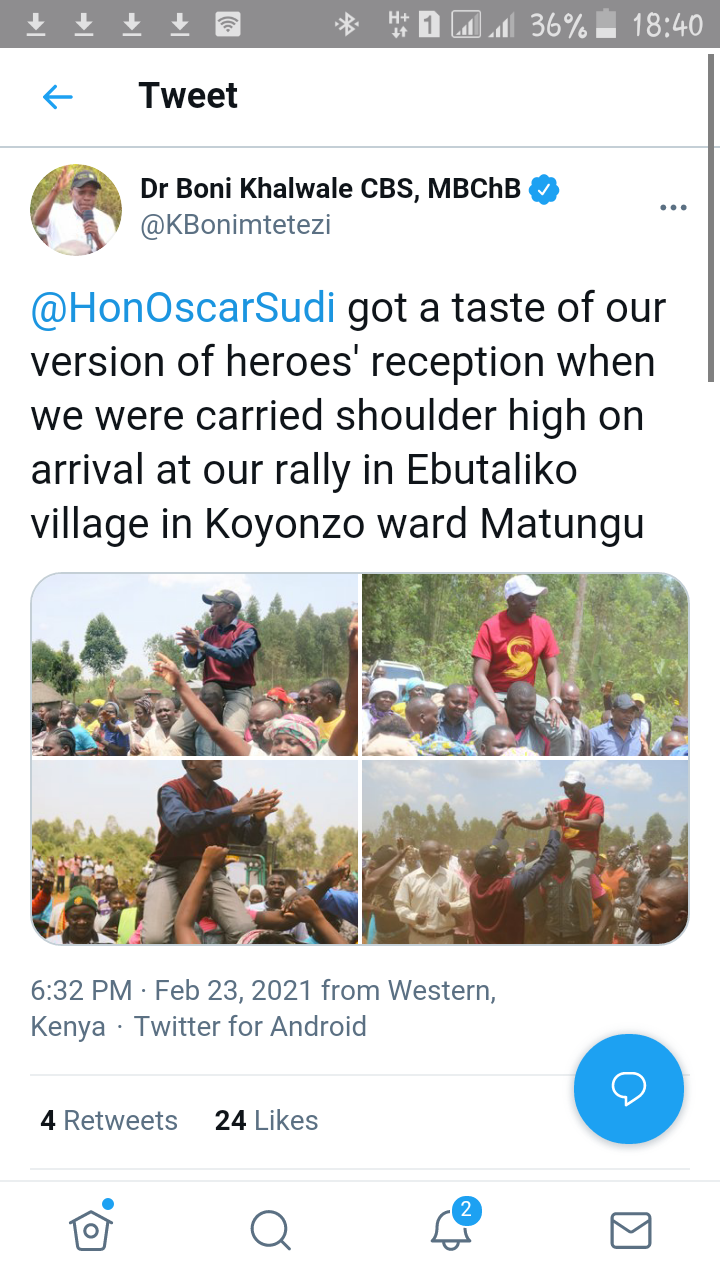Open the Search magnifier tab

tap(270, 1229)
